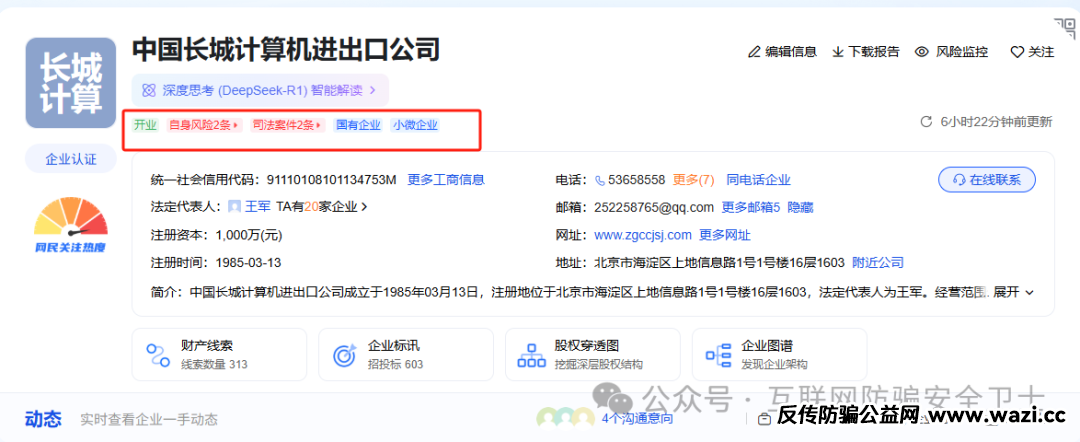
Task: Open the 财产线索 card
Action: (219, 355)
